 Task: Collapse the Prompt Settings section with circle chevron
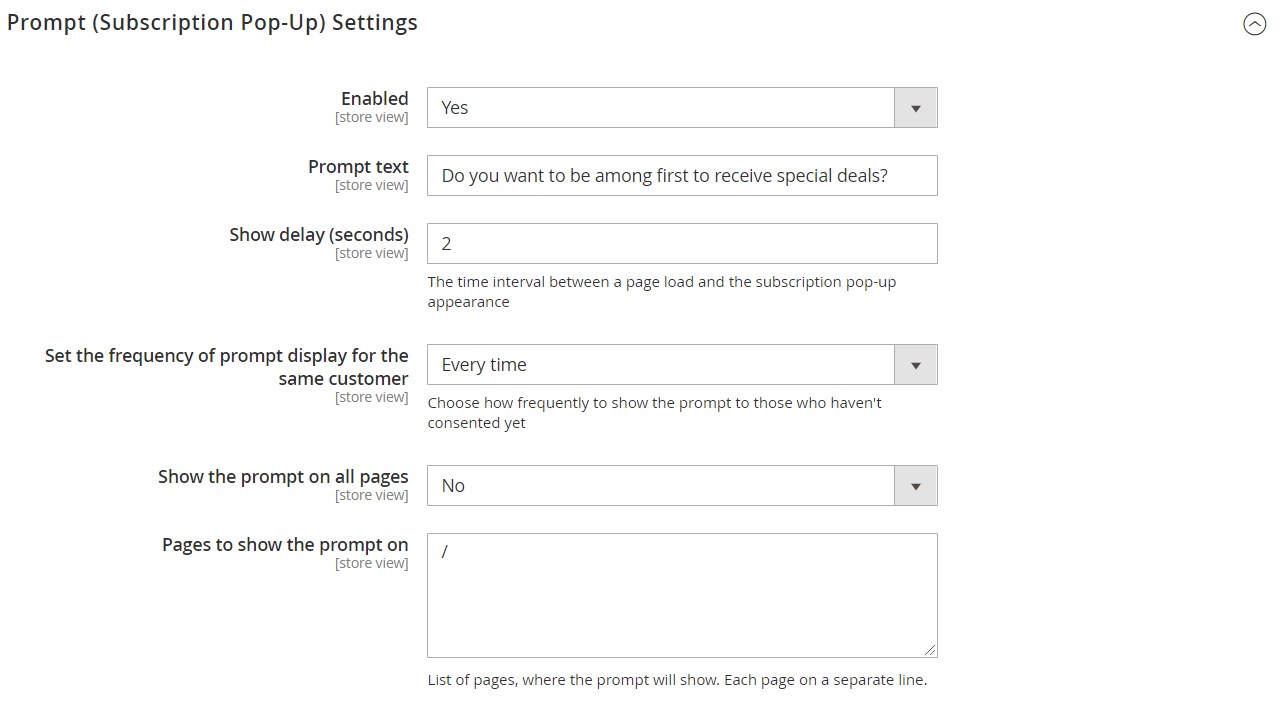(1254, 24)
